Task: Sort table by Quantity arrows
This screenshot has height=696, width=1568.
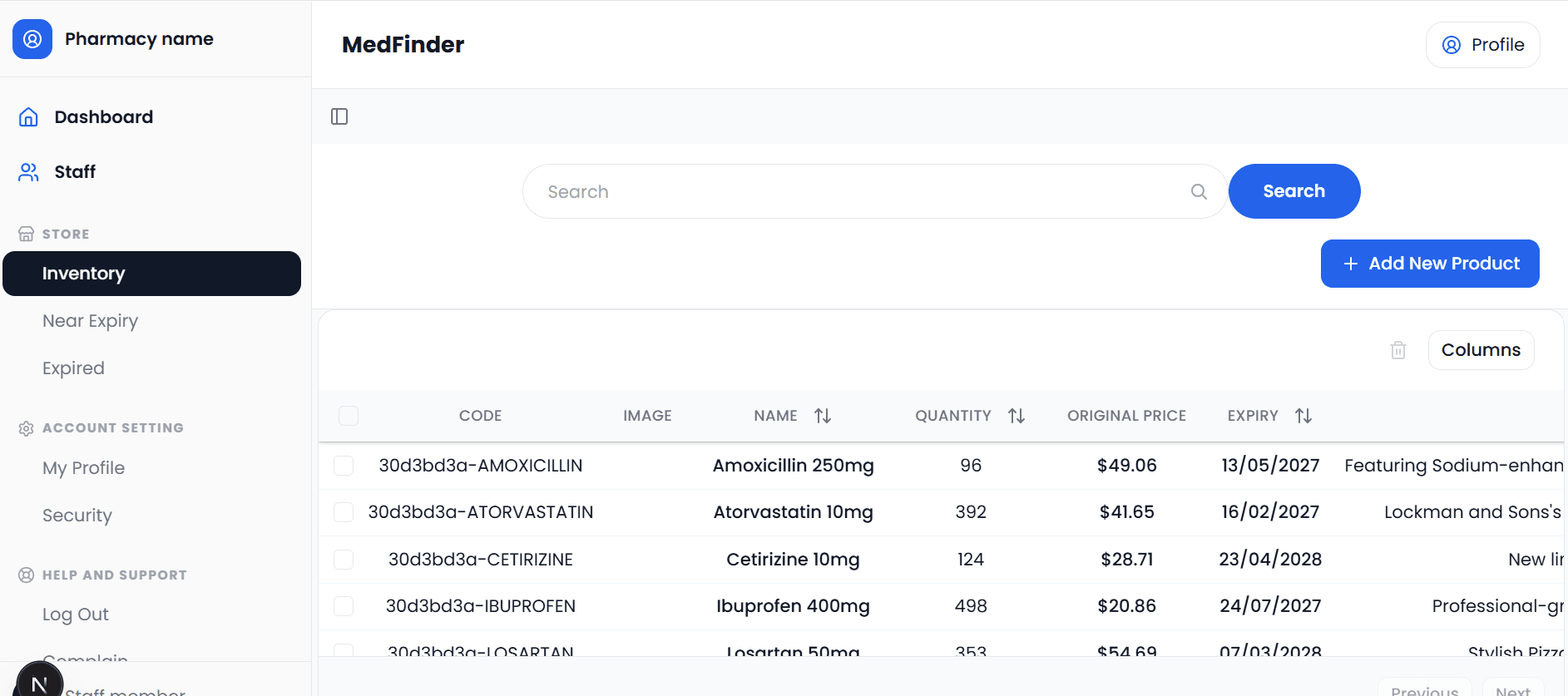Action: (1016, 416)
